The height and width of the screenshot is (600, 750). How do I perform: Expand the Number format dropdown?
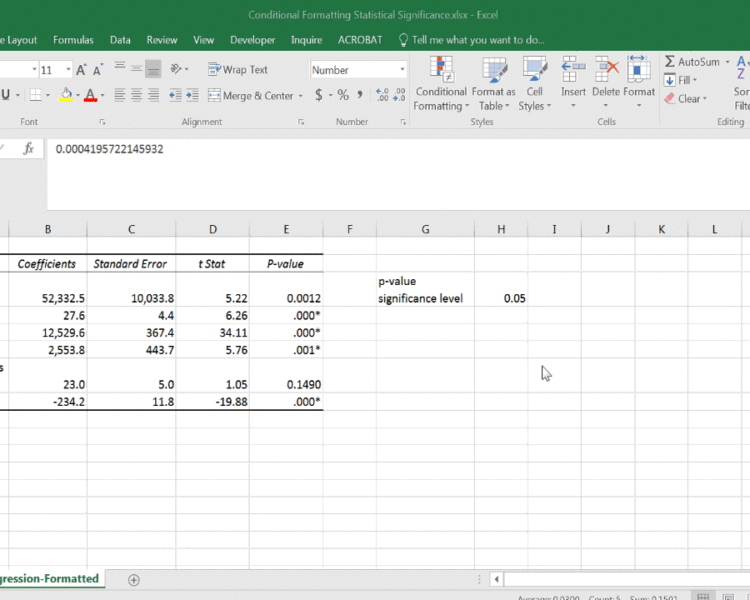pos(403,70)
